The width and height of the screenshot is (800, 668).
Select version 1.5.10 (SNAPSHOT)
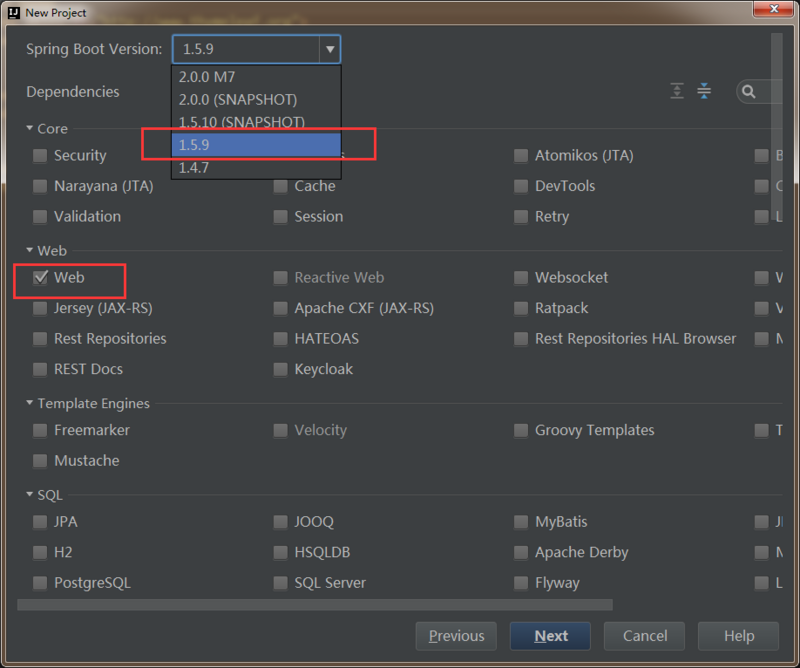256,122
